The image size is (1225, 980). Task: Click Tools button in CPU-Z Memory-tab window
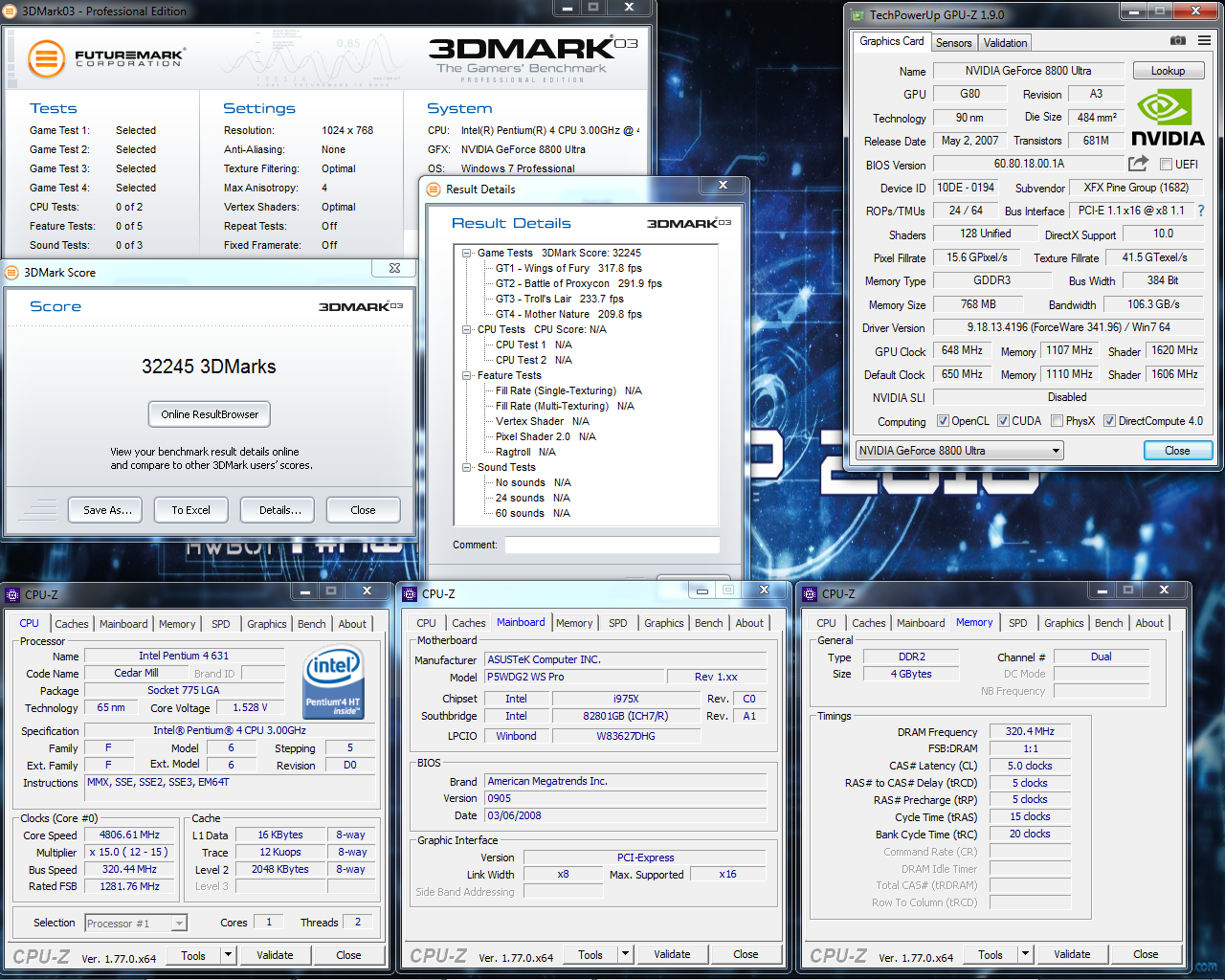991,954
